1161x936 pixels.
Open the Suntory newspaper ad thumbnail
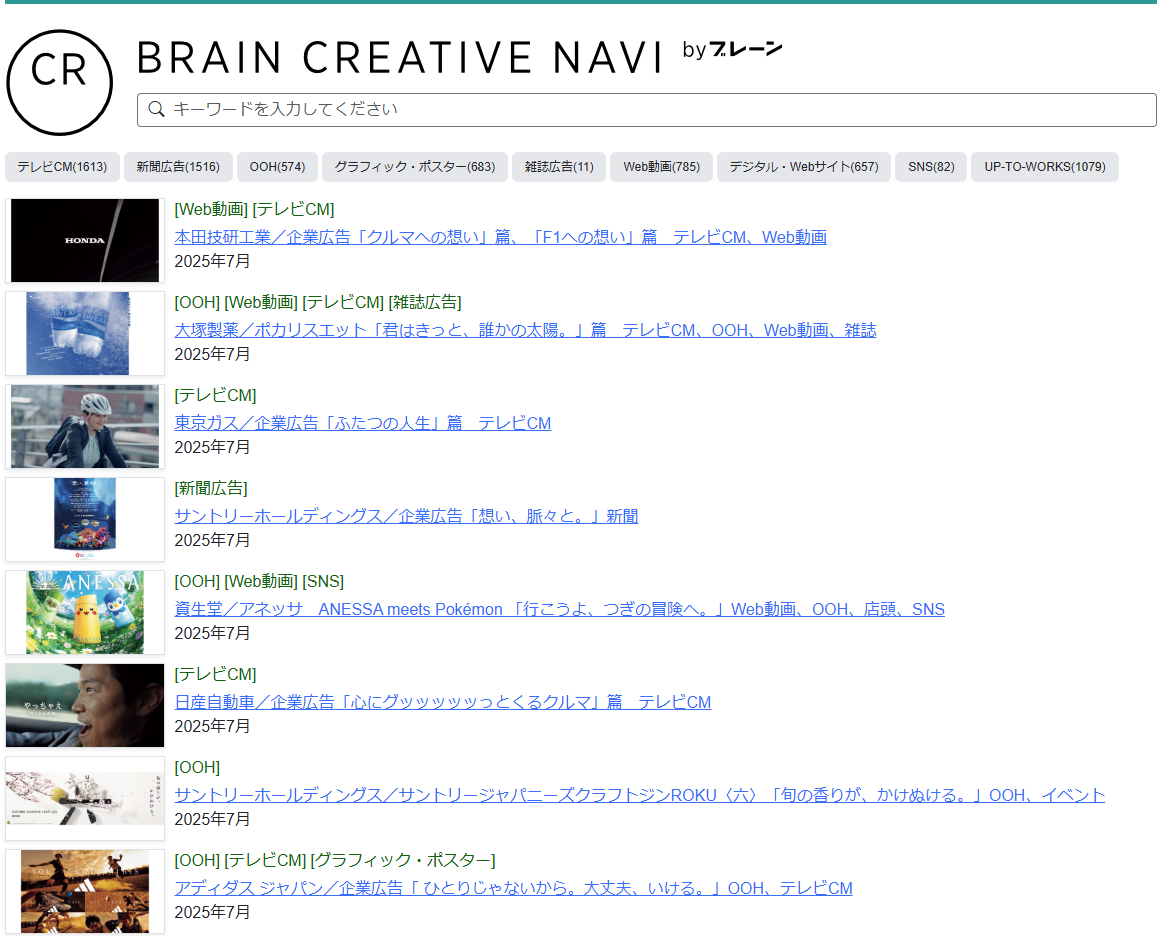tap(84, 519)
